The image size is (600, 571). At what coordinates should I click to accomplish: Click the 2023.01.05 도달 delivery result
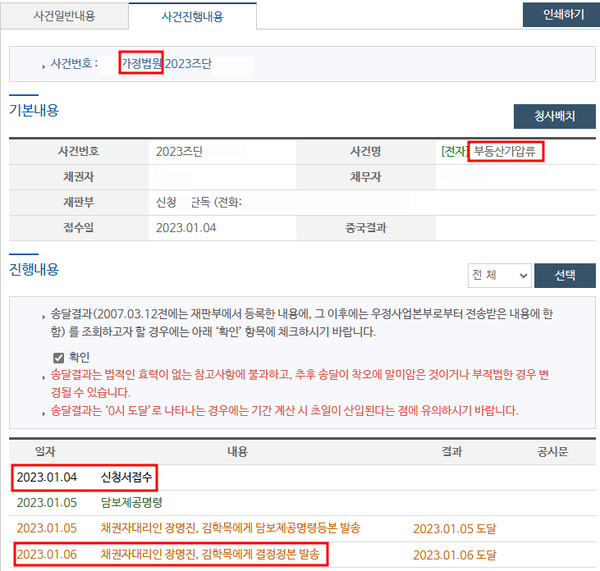pos(454,527)
